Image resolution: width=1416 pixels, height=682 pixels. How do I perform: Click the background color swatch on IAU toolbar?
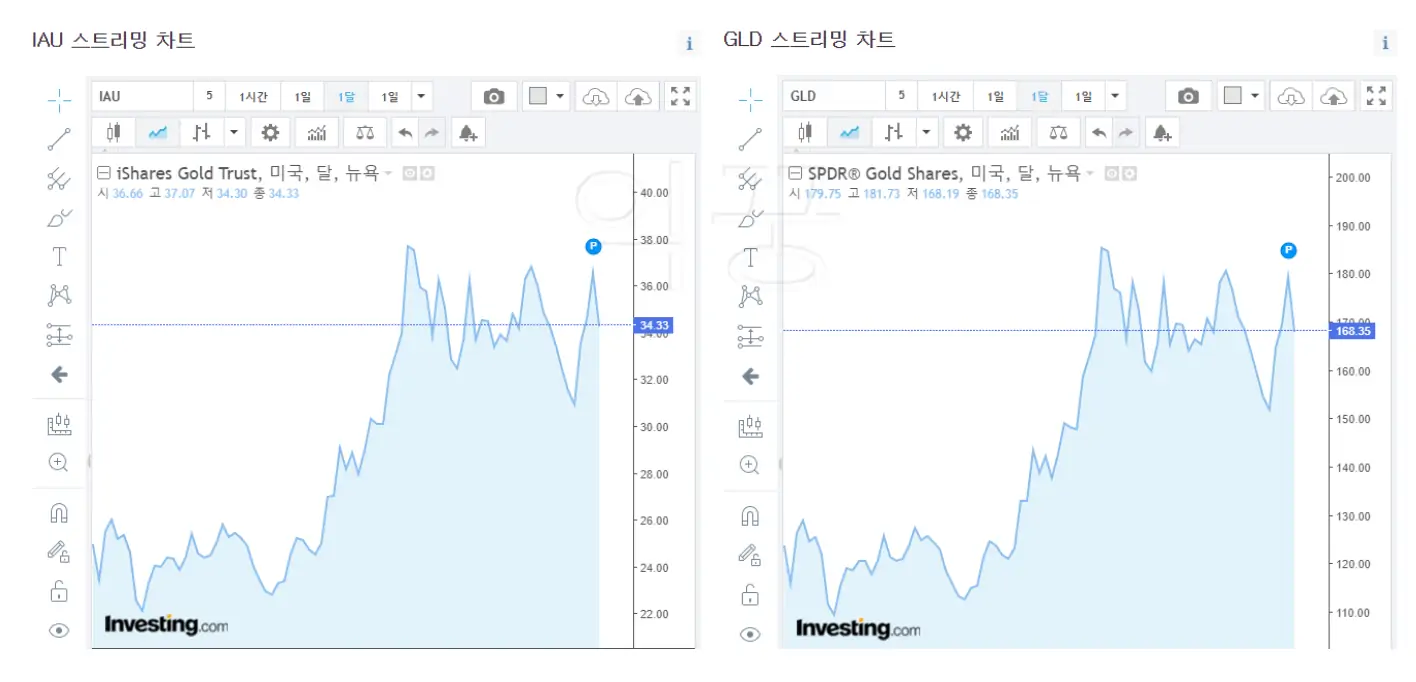click(540, 95)
